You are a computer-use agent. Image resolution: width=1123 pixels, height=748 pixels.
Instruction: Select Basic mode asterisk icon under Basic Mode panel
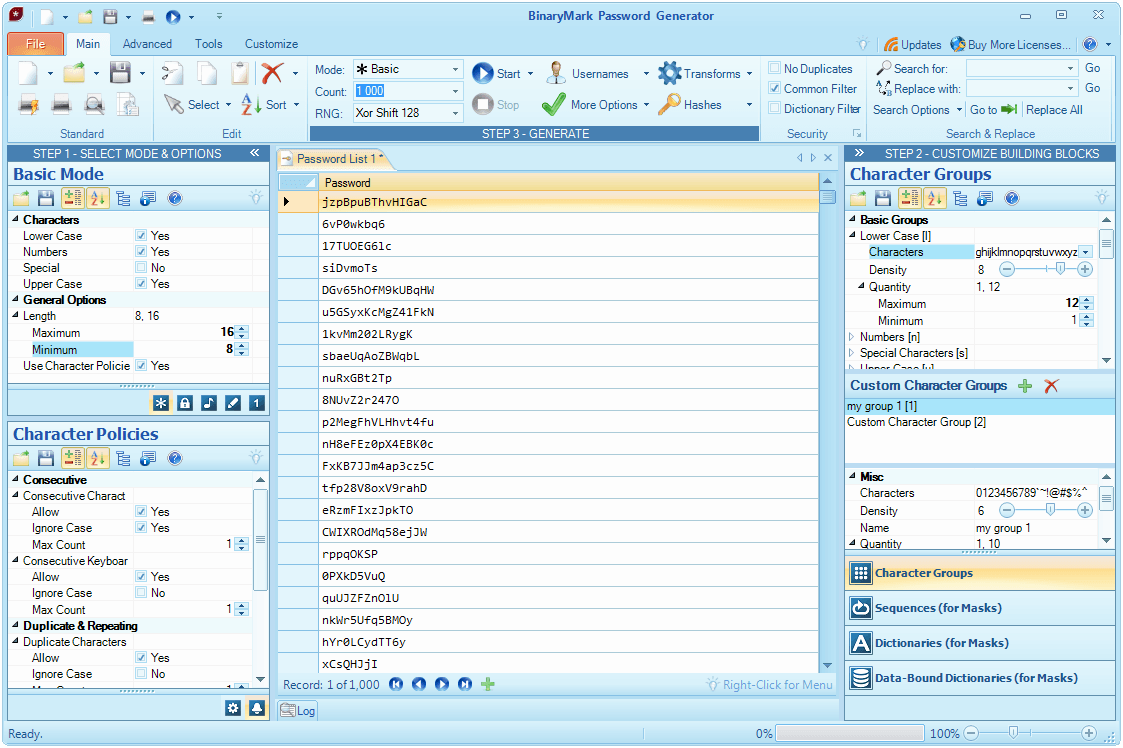coord(160,403)
